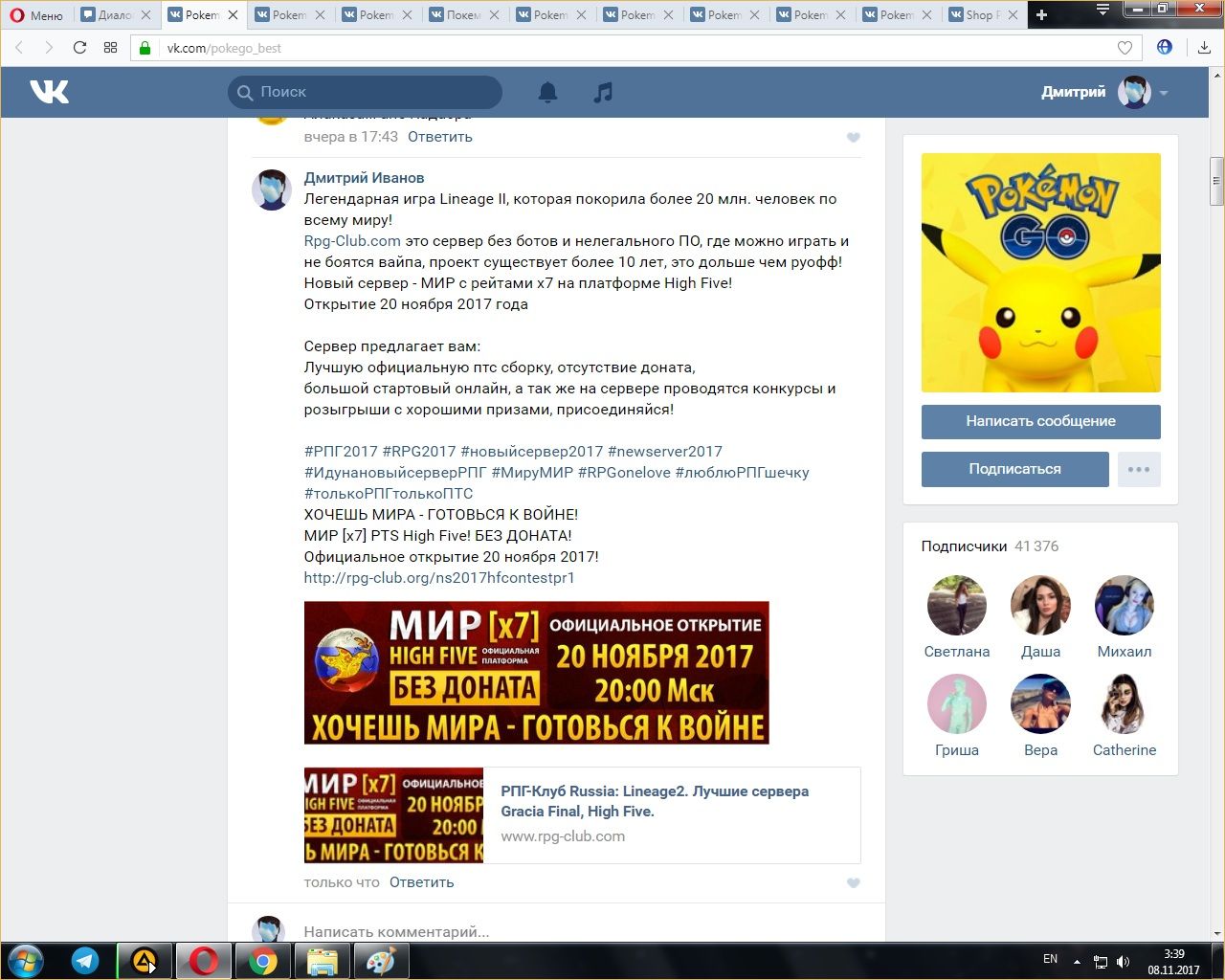Click the volume speaker tray icon
Image resolution: width=1225 pixels, height=980 pixels.
pos(1123,961)
